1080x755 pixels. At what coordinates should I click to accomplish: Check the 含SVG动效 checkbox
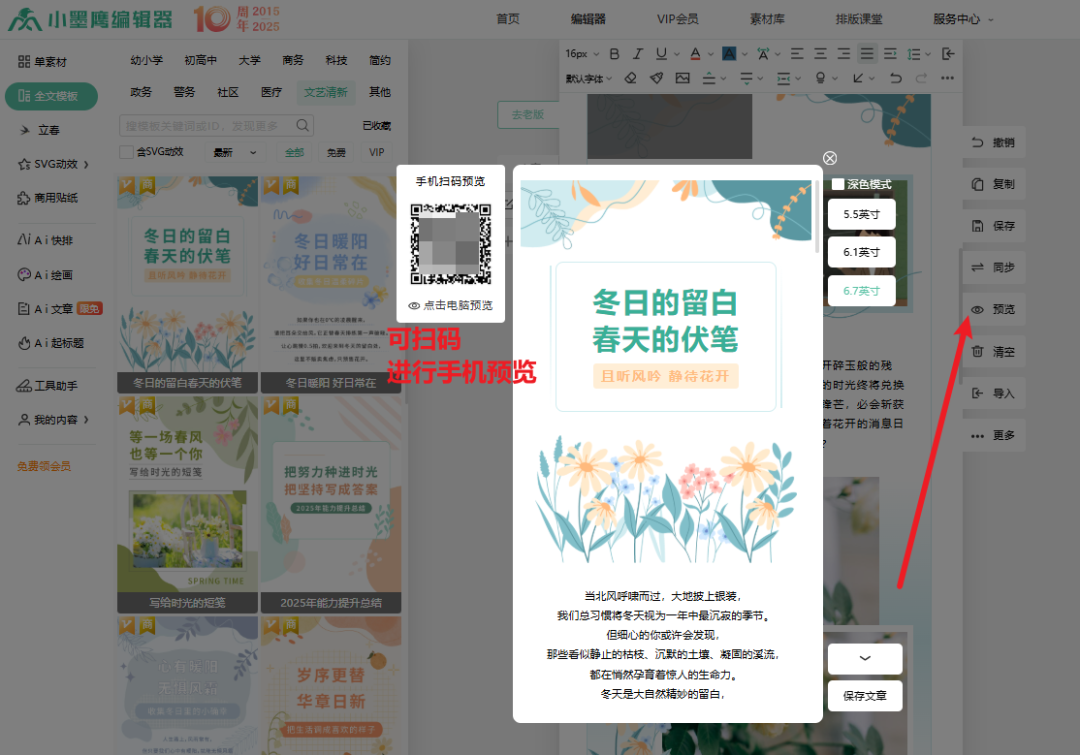(126, 152)
